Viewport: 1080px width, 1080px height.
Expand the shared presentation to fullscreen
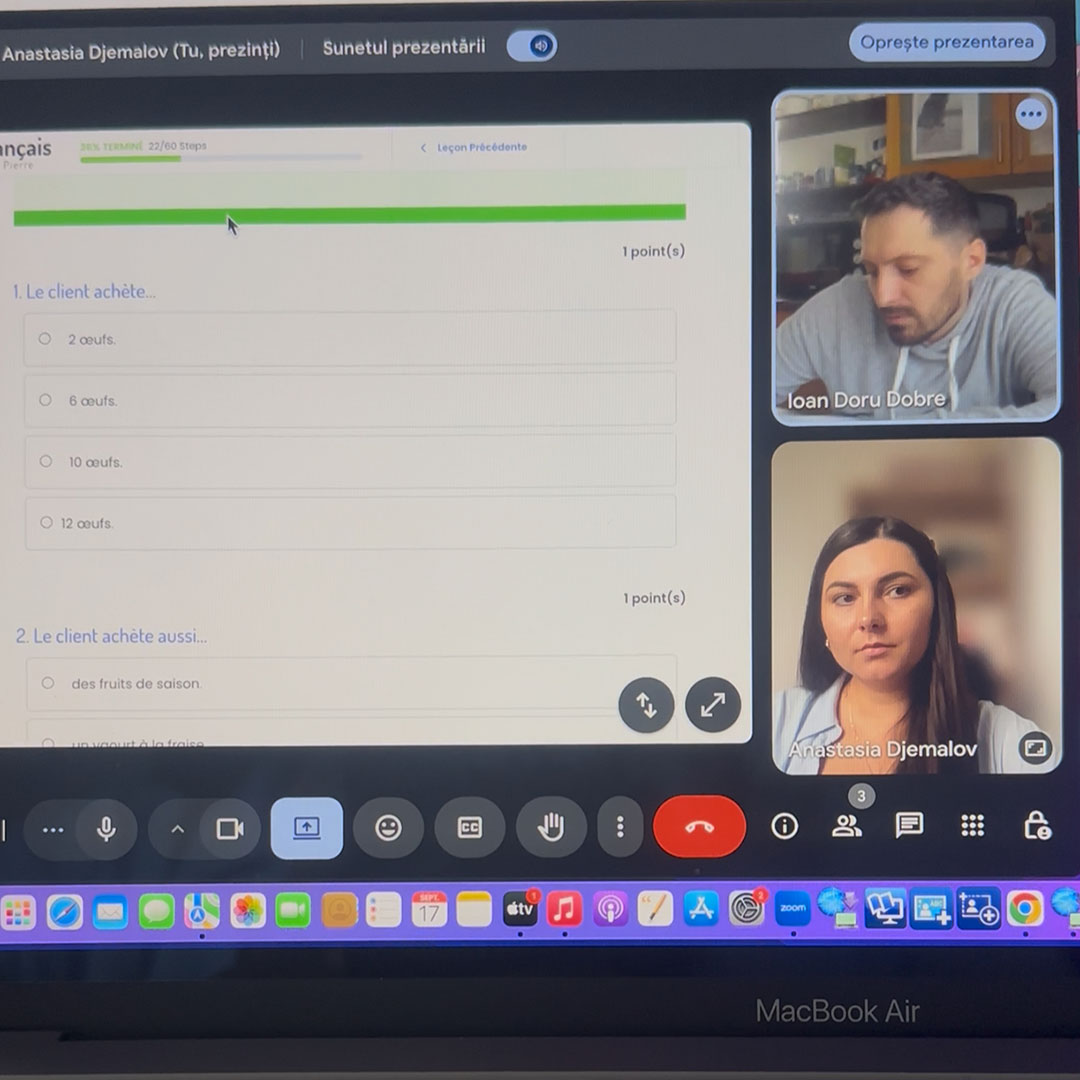coord(712,705)
